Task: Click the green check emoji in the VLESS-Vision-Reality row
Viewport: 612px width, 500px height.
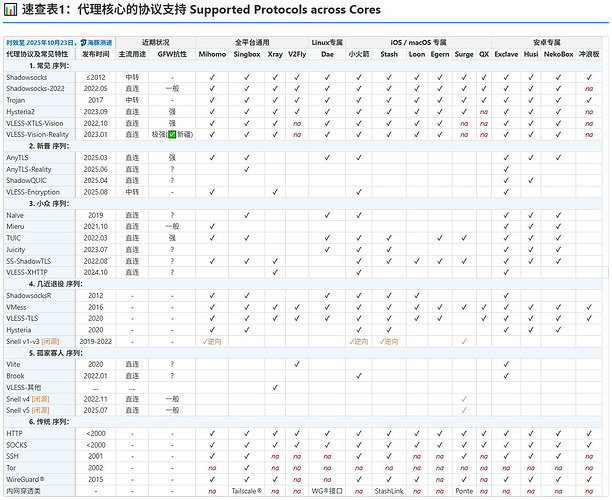Action: coord(172,135)
